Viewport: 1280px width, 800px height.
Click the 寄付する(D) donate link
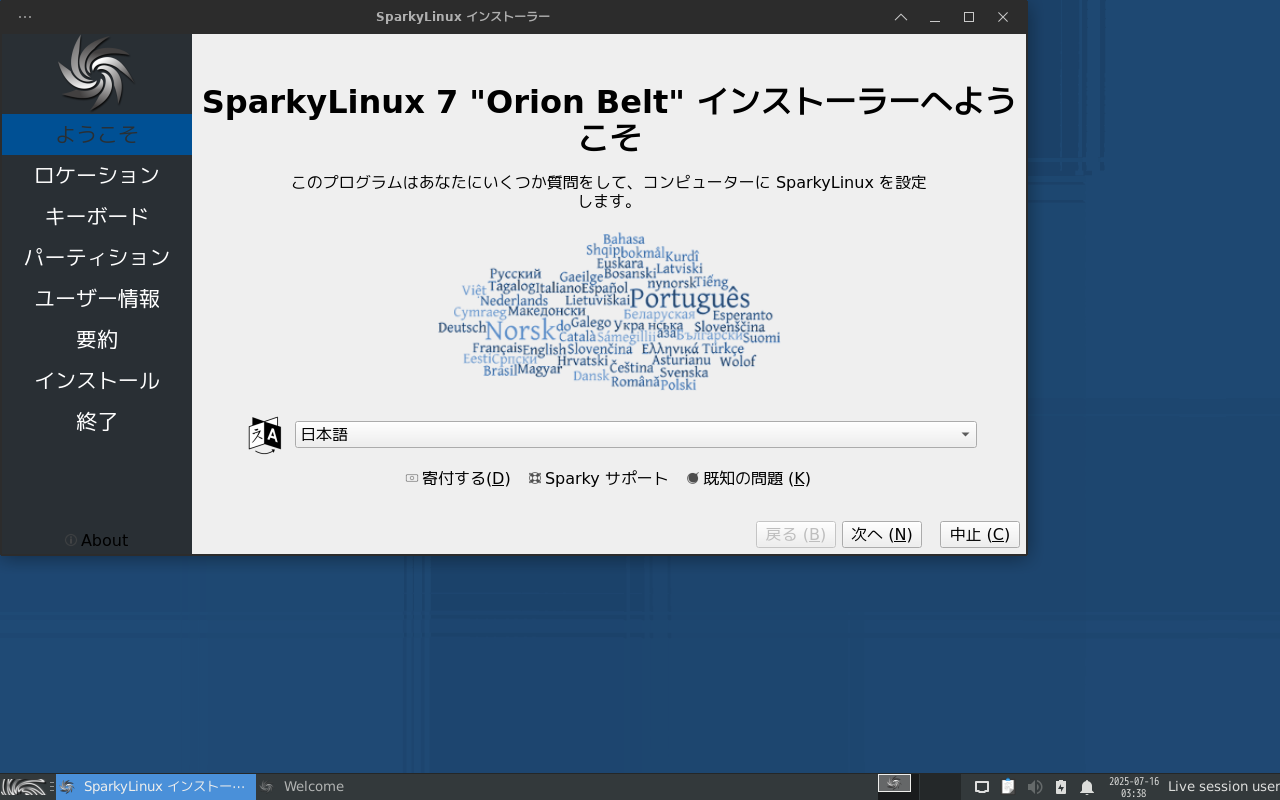click(458, 479)
